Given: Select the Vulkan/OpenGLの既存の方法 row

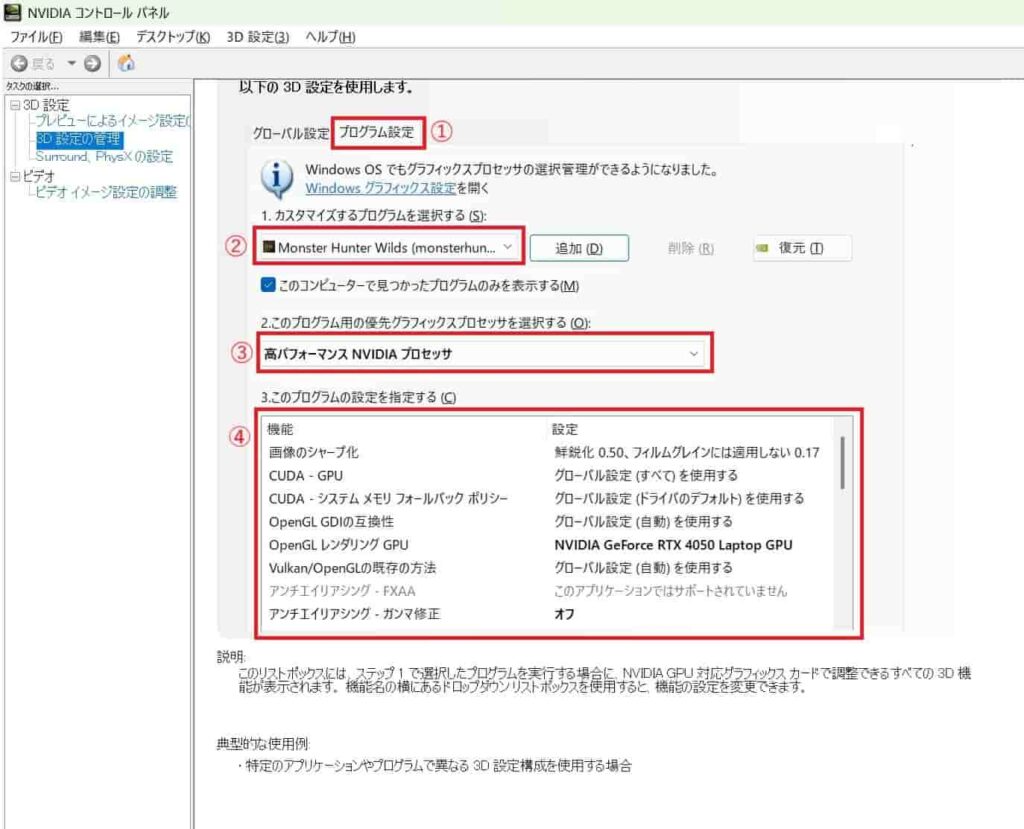Looking at the screenshot, I should [547, 568].
